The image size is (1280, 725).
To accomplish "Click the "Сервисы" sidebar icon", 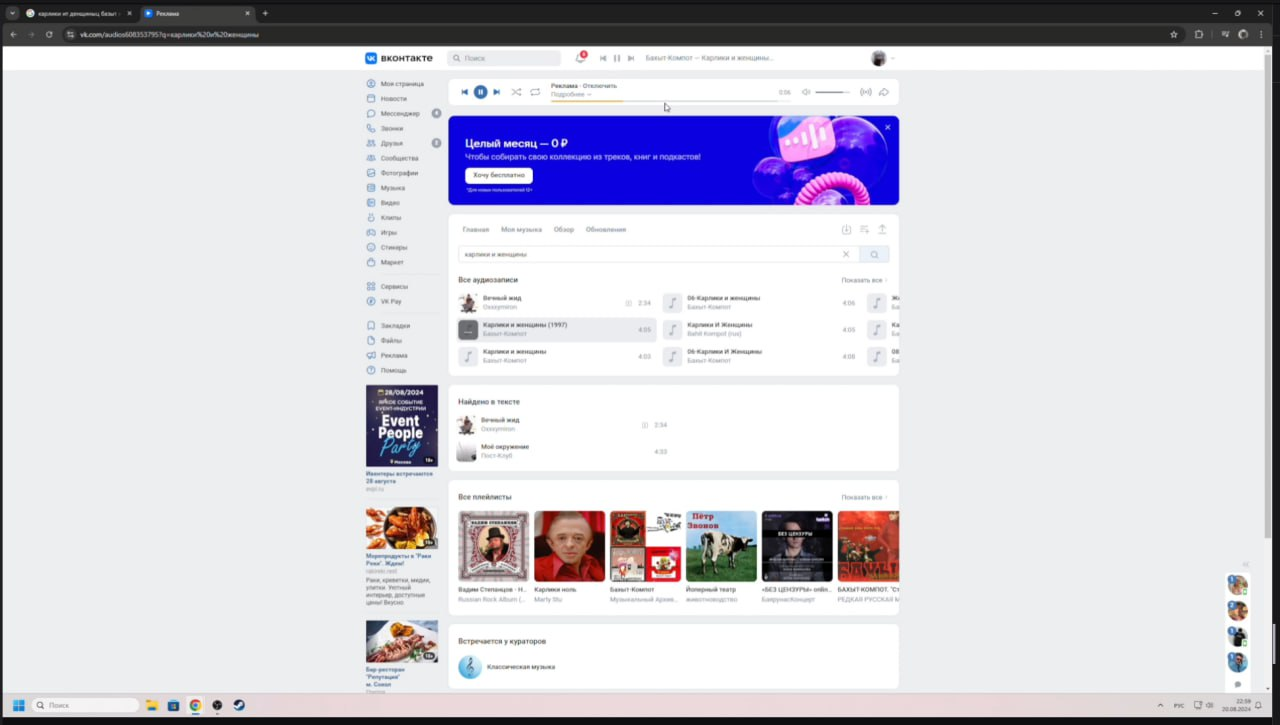I will (371, 286).
